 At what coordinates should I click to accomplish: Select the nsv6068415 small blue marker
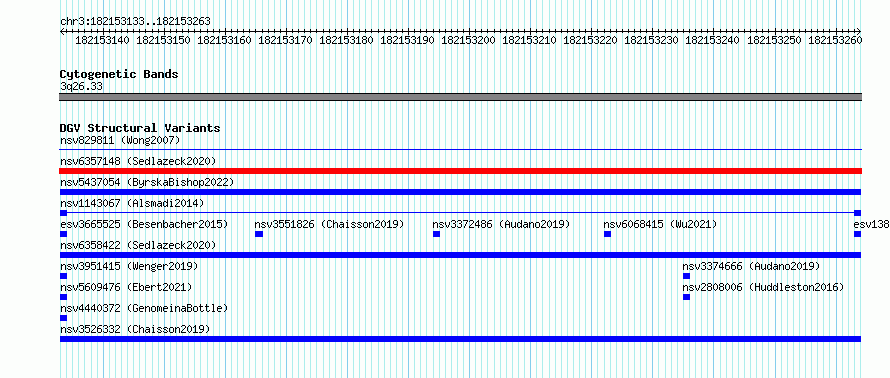click(x=607, y=234)
